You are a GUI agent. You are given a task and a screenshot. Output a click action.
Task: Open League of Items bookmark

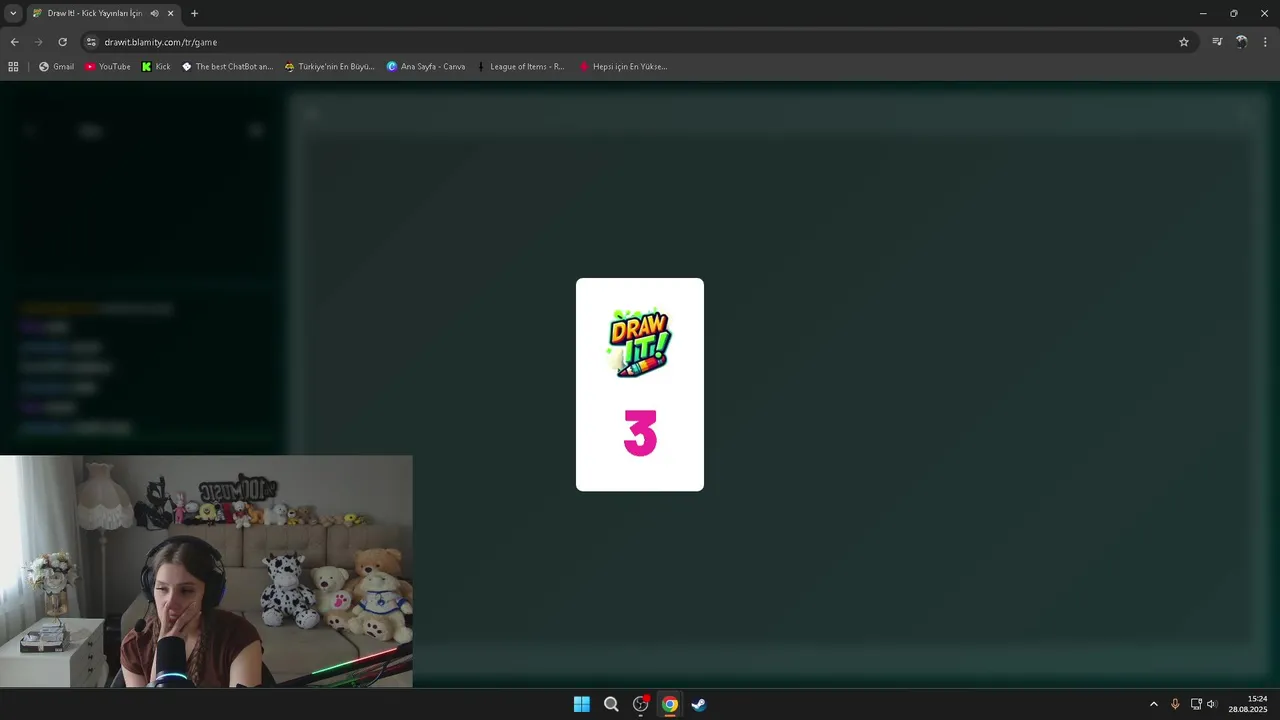(520, 67)
